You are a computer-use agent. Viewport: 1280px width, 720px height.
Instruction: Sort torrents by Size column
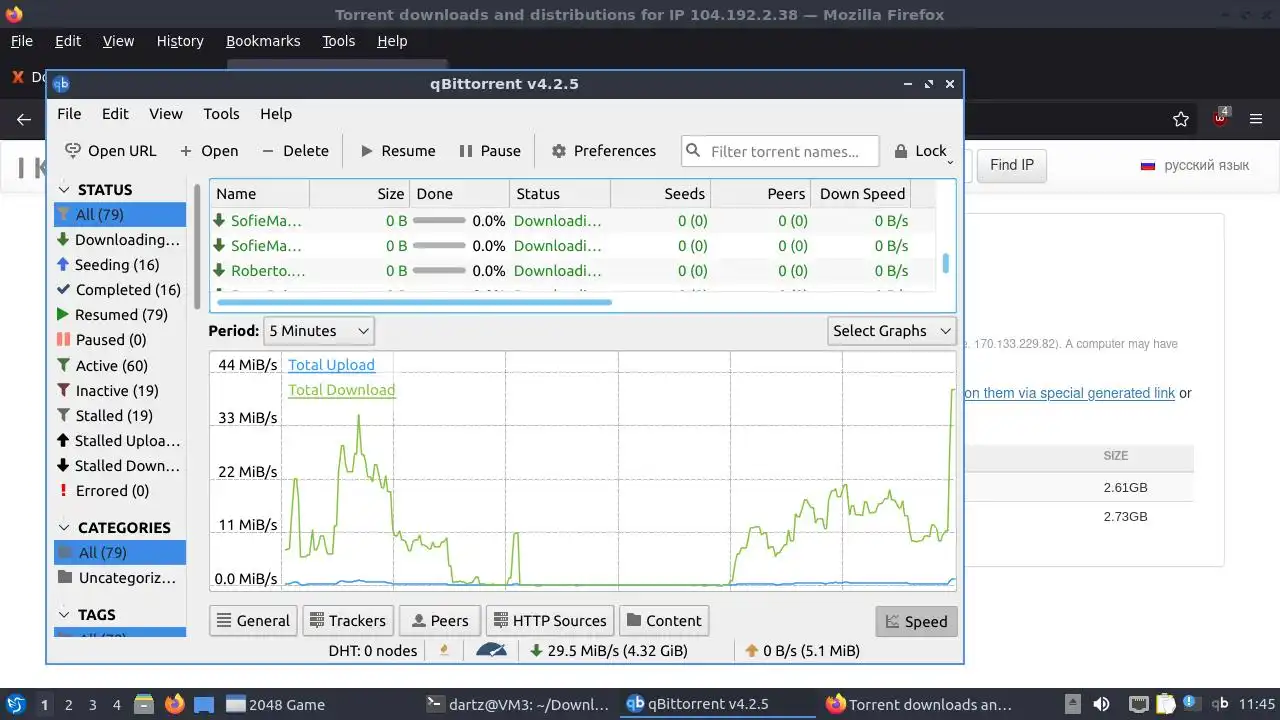coord(359,194)
